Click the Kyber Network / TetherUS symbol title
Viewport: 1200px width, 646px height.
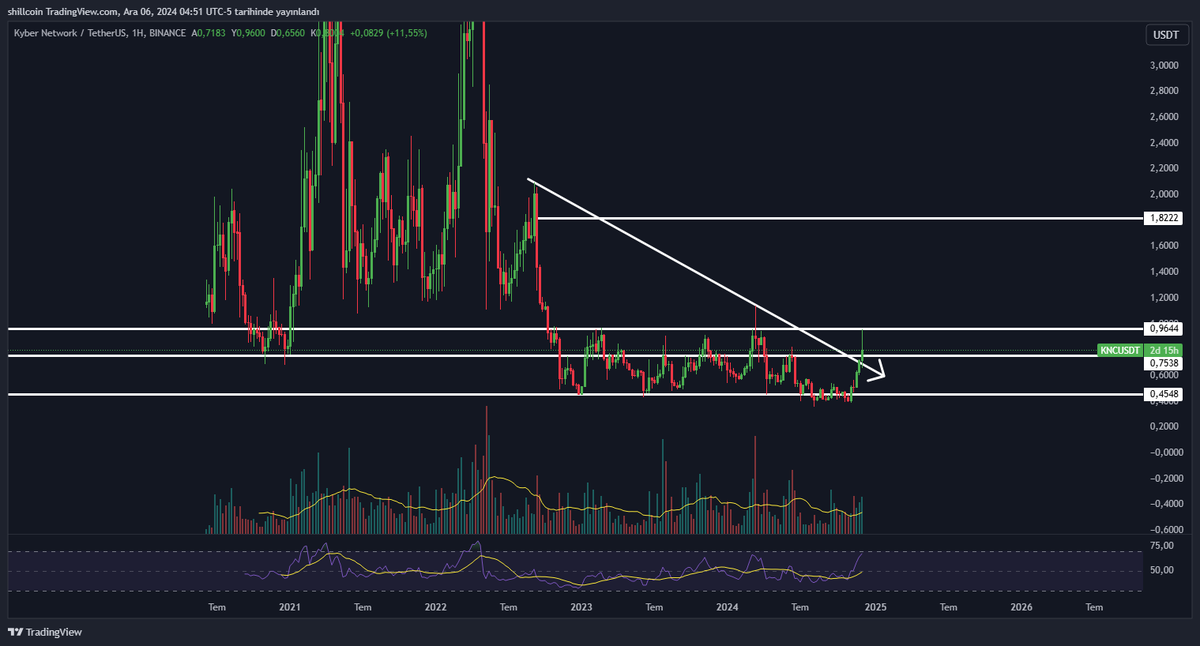(69, 33)
